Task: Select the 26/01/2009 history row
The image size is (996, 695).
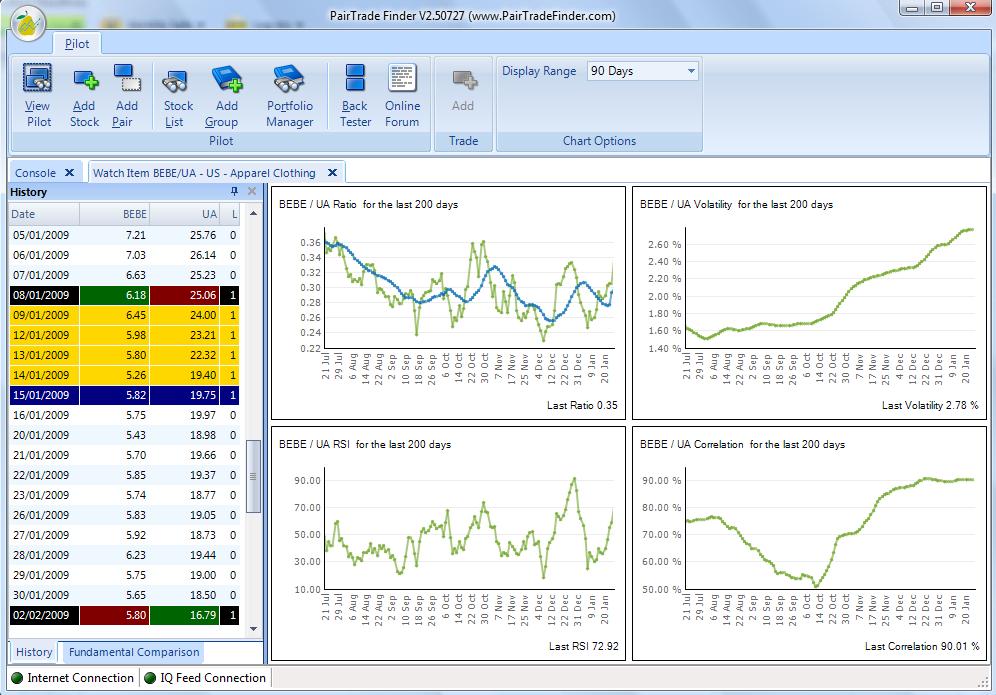Action: pyautogui.click(x=124, y=515)
